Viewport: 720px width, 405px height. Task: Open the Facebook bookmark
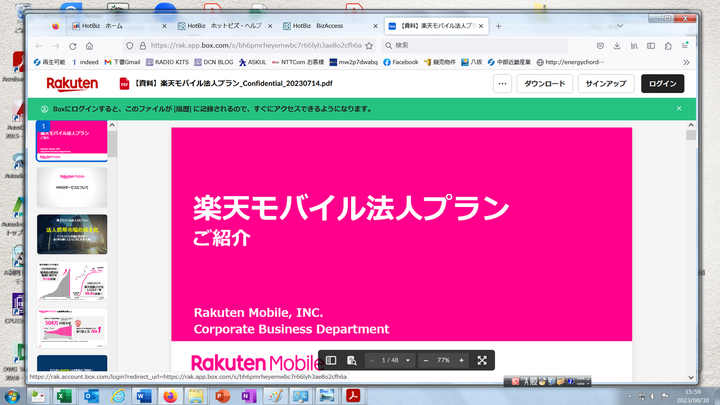[x=400, y=62]
